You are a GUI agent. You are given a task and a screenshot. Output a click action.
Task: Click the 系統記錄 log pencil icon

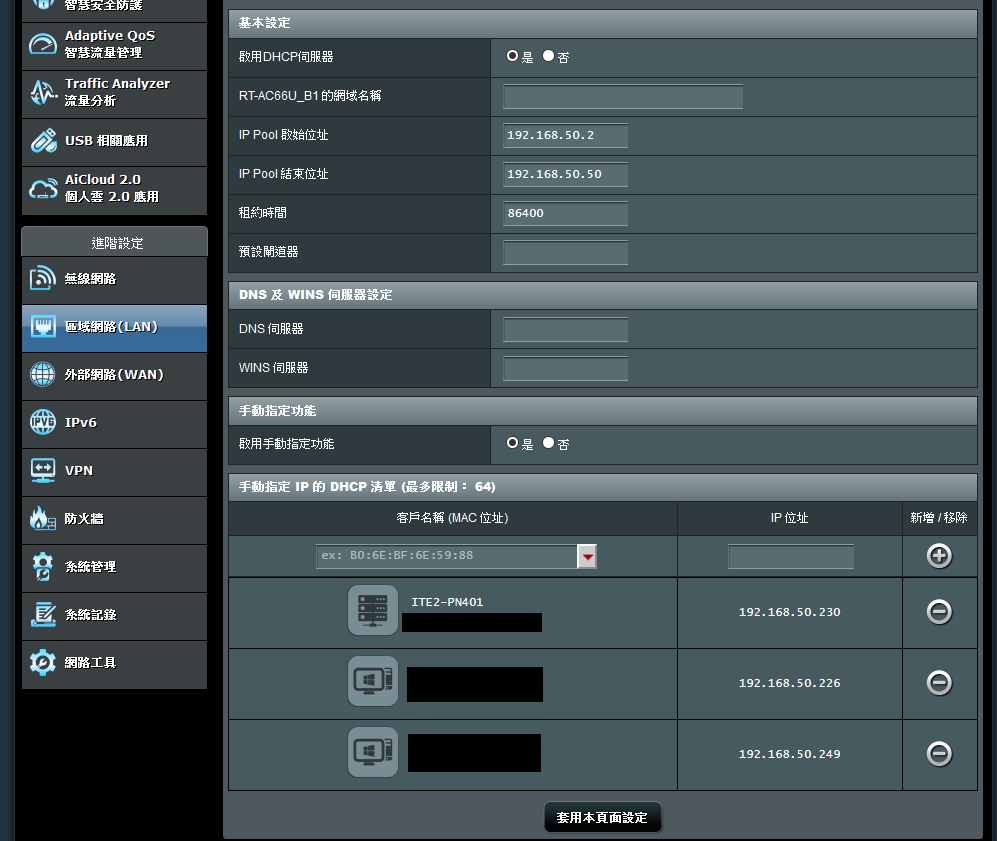(x=43, y=614)
